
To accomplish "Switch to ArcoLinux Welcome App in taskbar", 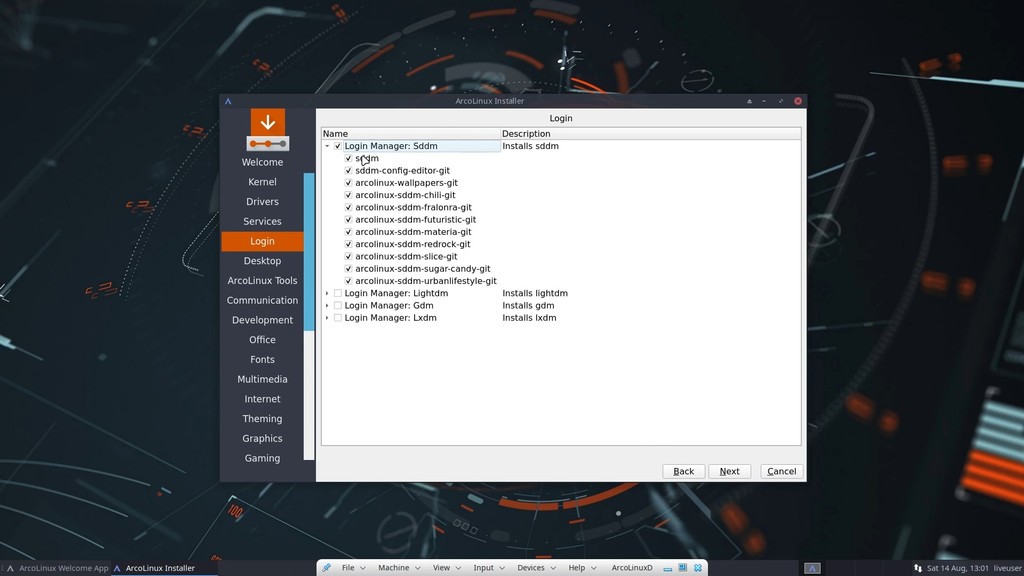I will pyautogui.click(x=57, y=568).
